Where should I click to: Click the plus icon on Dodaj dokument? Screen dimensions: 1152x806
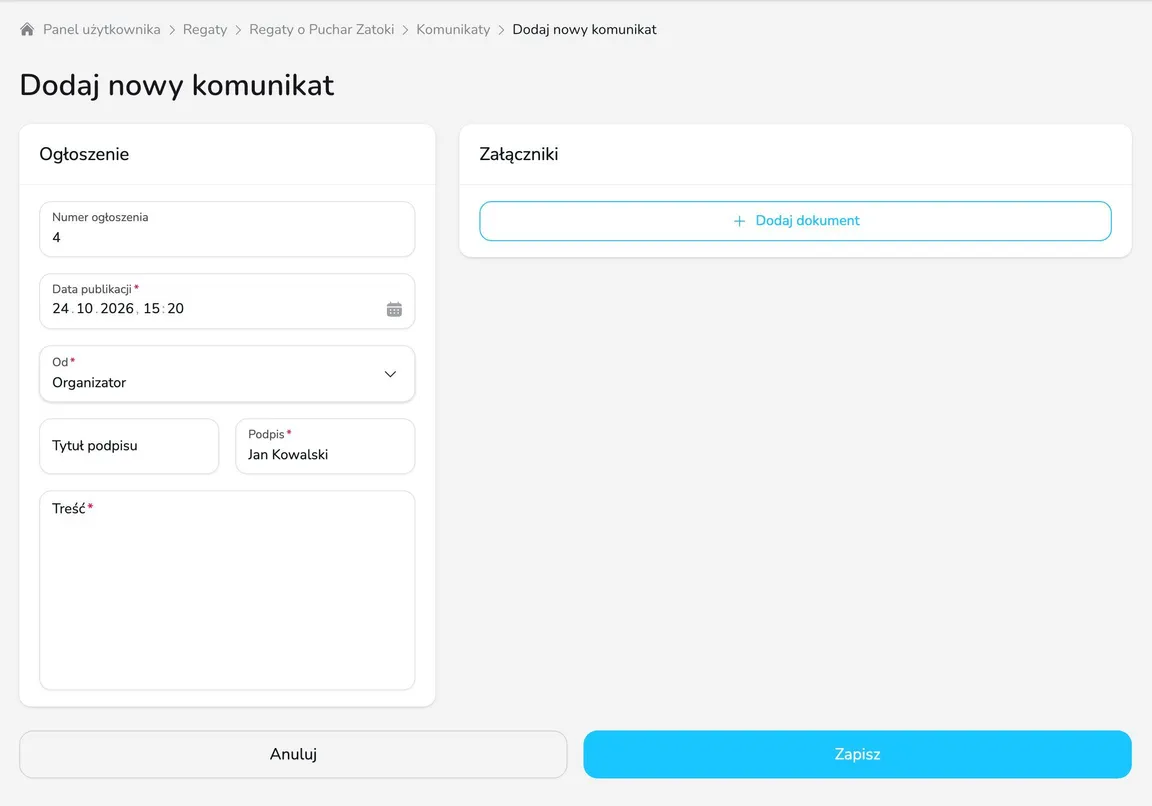point(739,221)
